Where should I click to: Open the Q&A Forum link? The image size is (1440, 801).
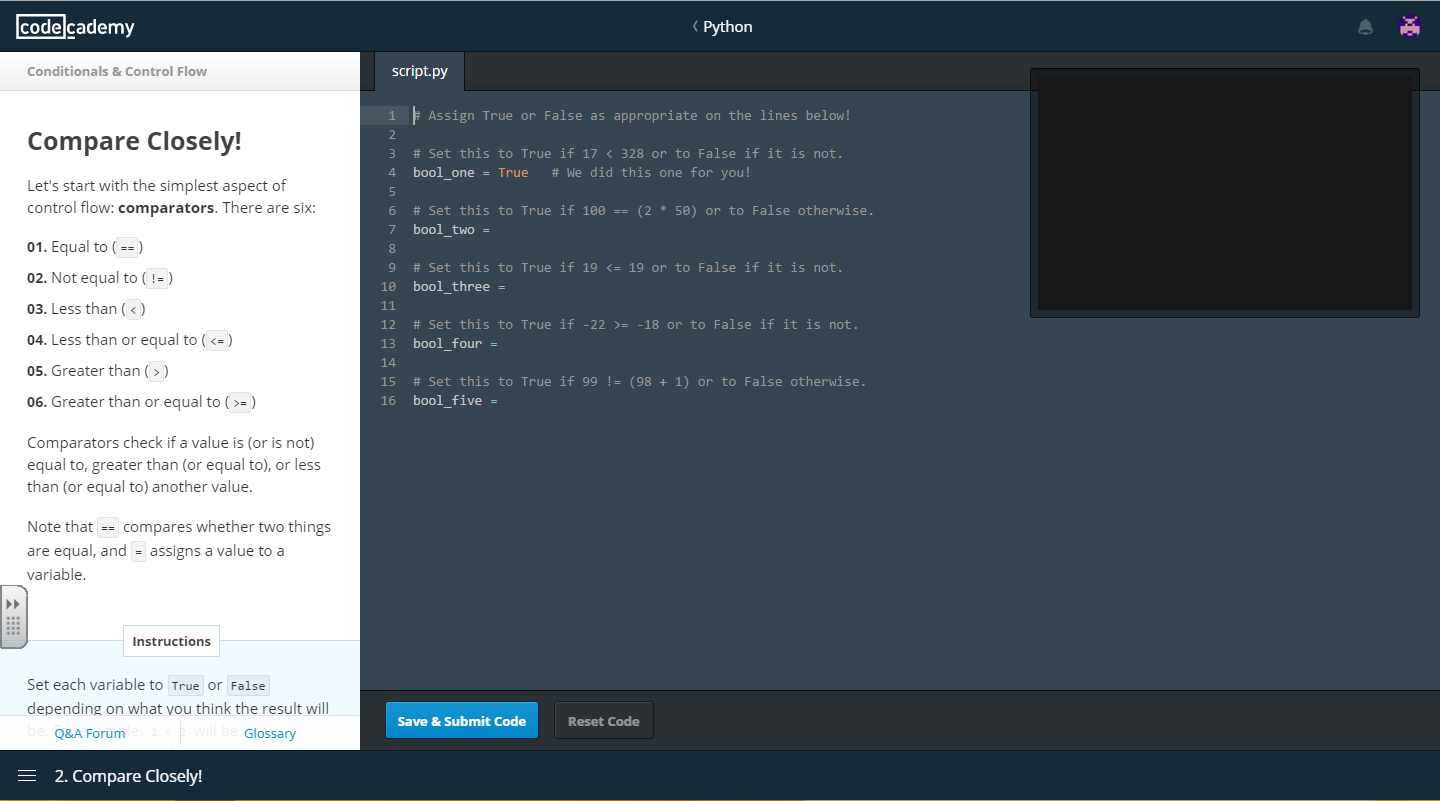coord(90,733)
